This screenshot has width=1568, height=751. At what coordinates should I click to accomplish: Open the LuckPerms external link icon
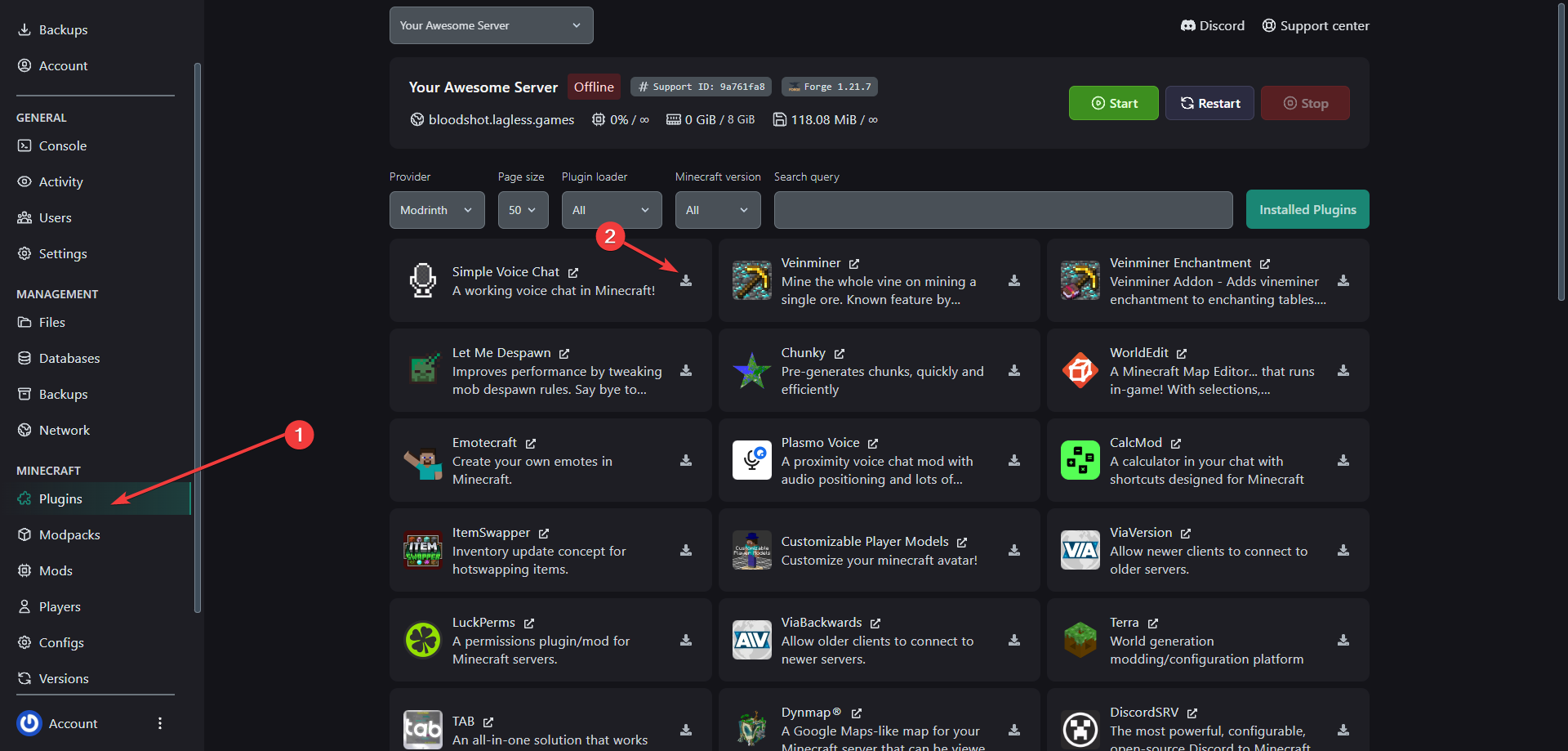529,624
